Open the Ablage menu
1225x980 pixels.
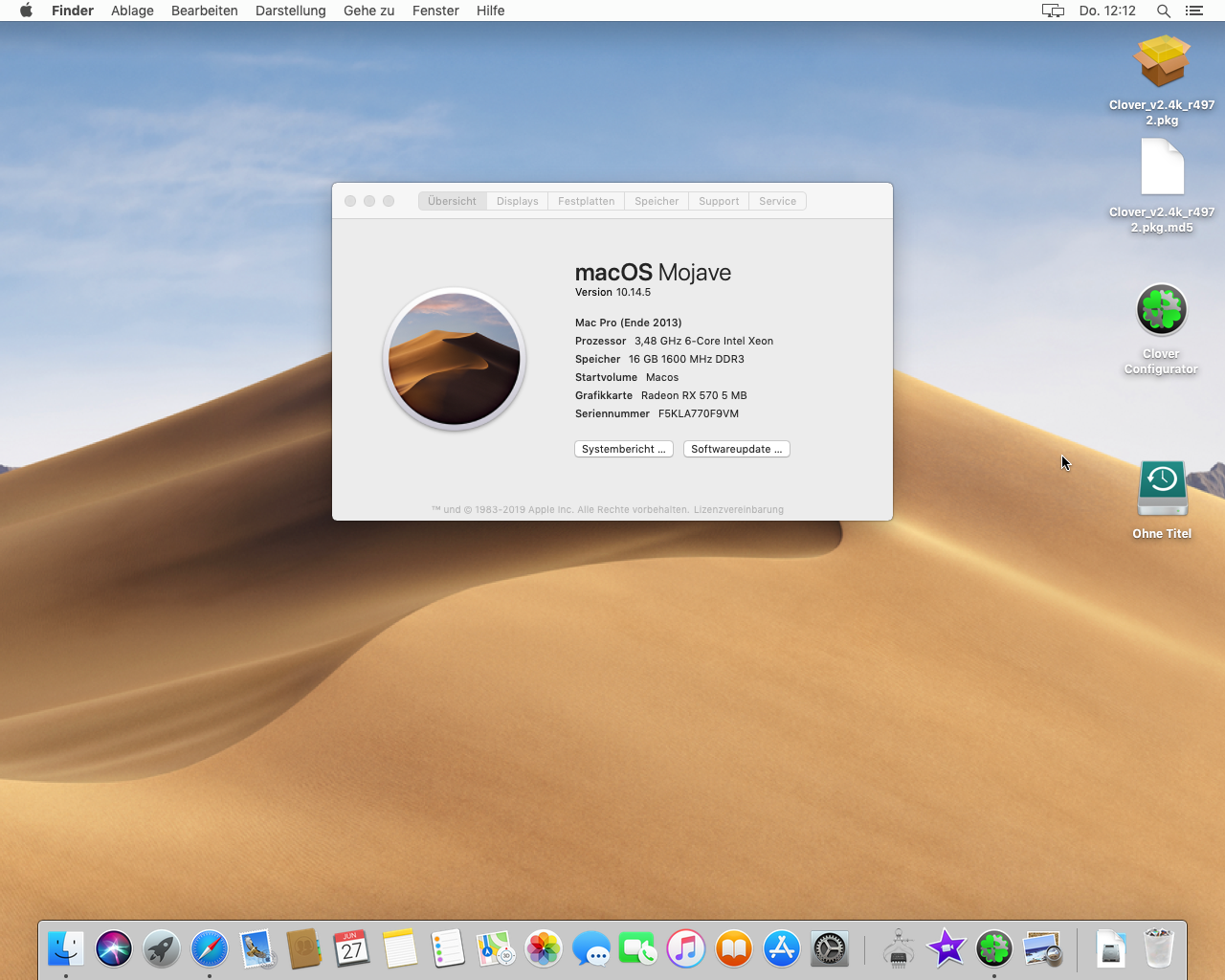coord(132,11)
